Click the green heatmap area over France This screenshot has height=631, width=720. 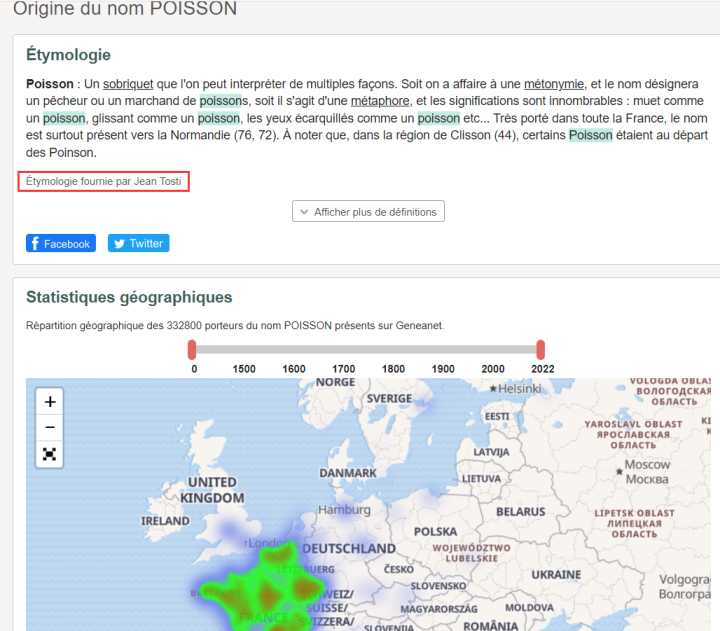click(266, 592)
